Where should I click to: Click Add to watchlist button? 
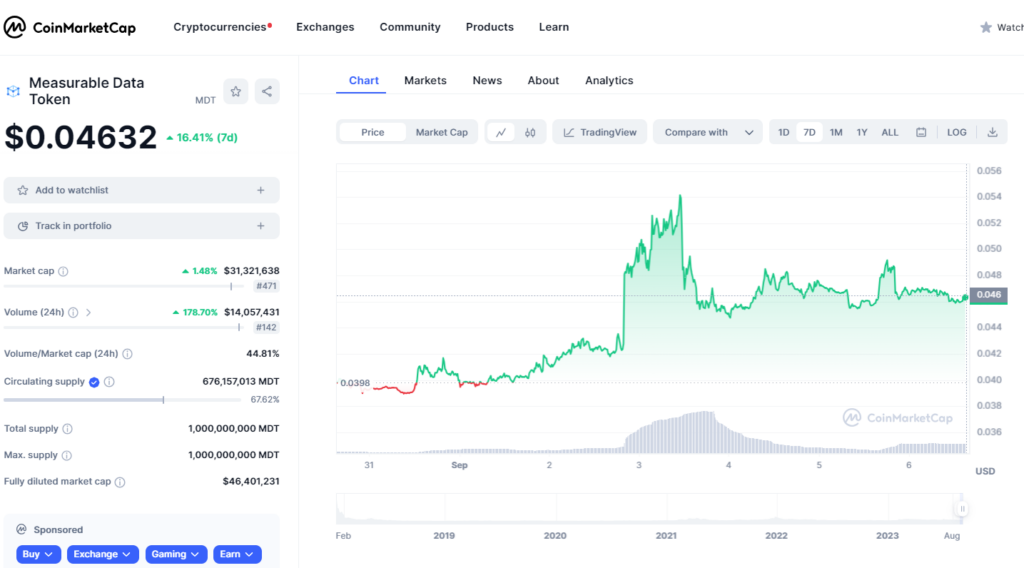(141, 190)
